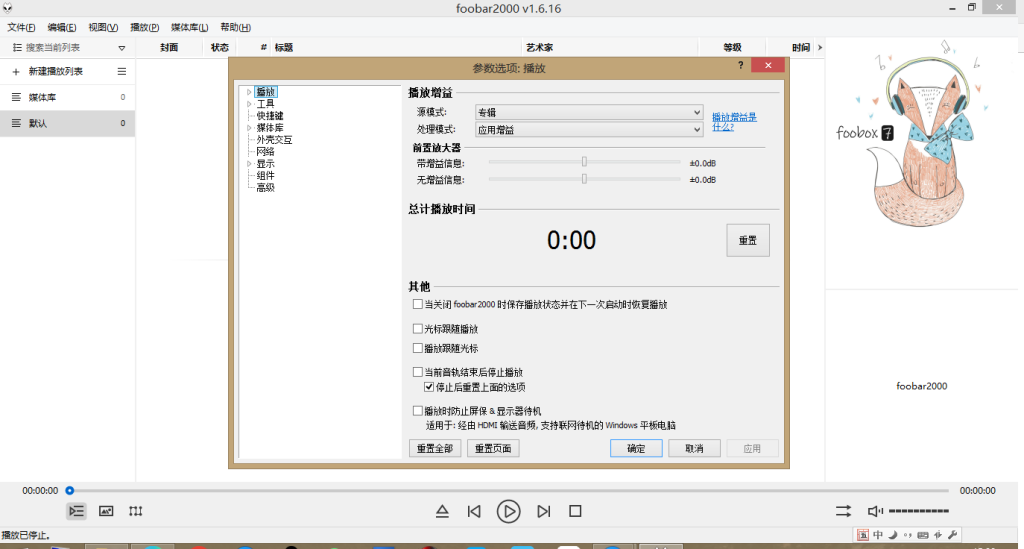1024x549 pixels.
Task: Expand column header right arrow
Action: [820, 47]
